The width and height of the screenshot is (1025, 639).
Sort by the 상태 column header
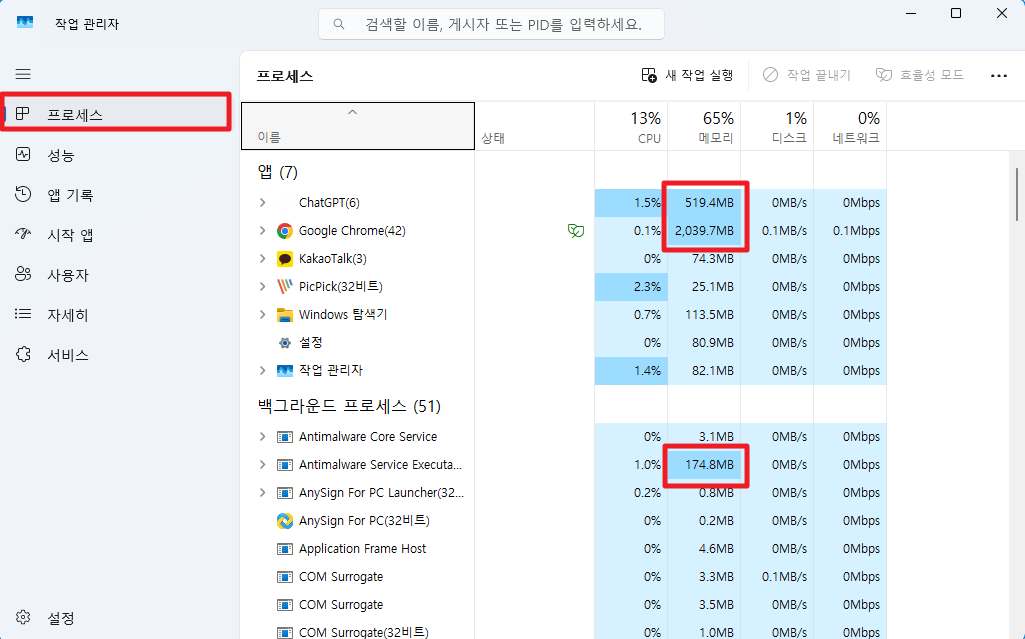pos(535,126)
